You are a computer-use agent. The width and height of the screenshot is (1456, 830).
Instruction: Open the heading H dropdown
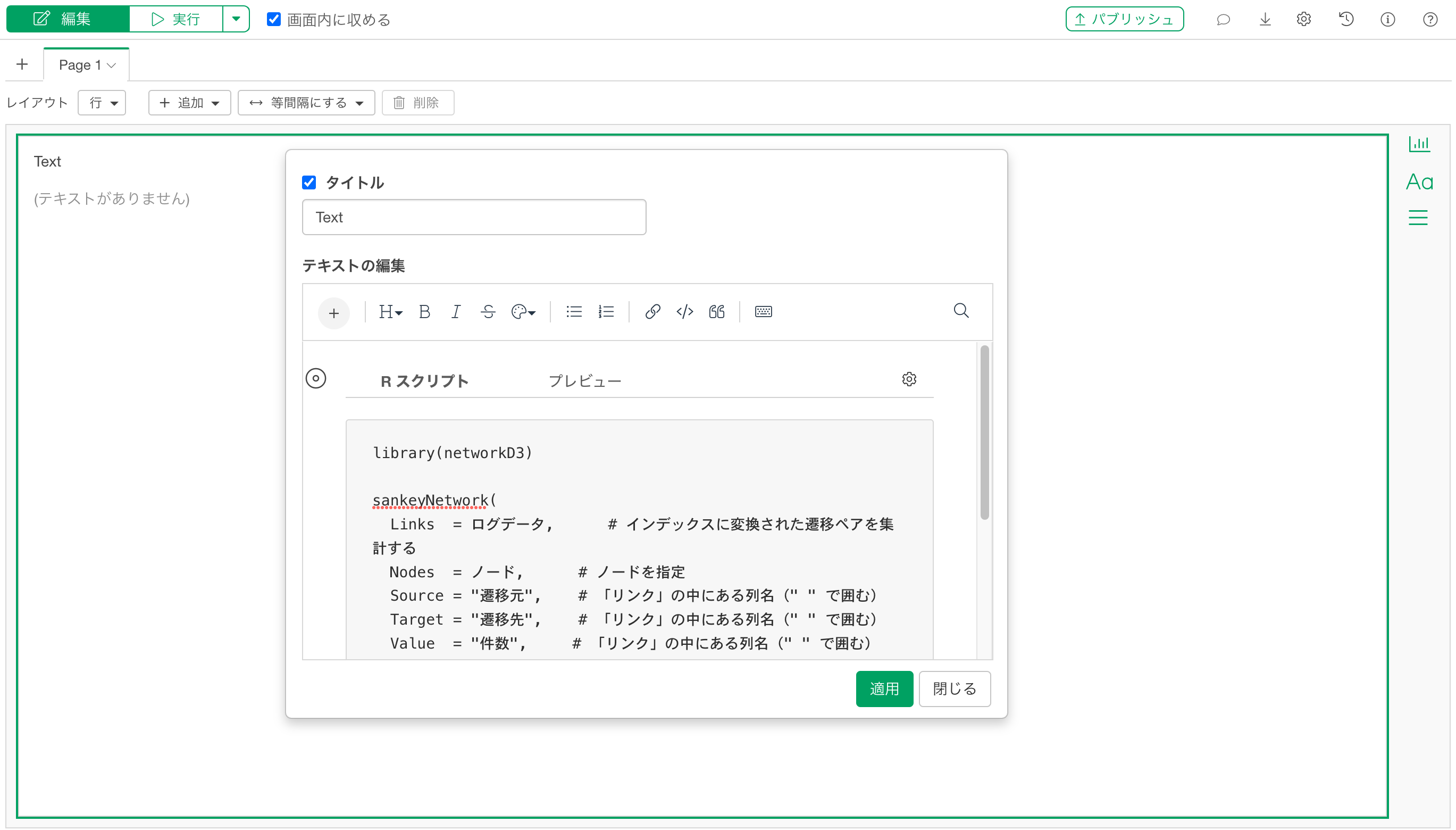[390, 312]
